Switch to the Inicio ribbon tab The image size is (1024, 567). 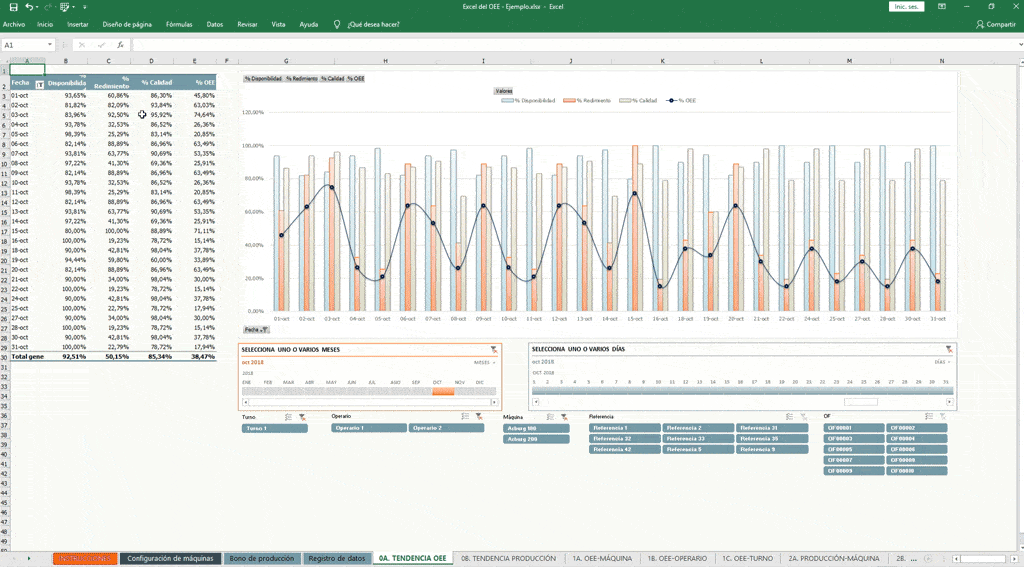coord(45,24)
